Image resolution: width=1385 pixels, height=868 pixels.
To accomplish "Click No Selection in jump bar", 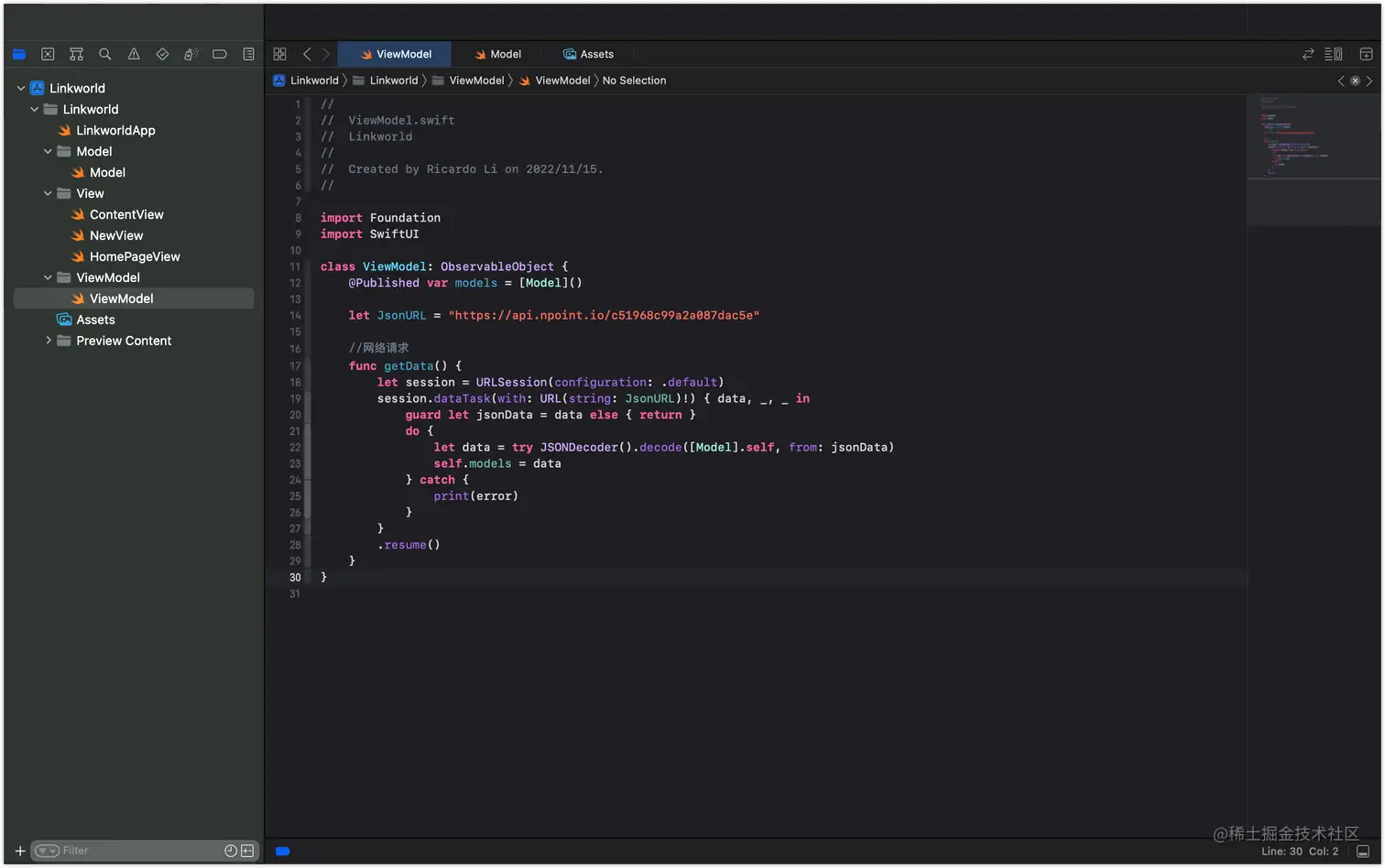I will point(634,81).
